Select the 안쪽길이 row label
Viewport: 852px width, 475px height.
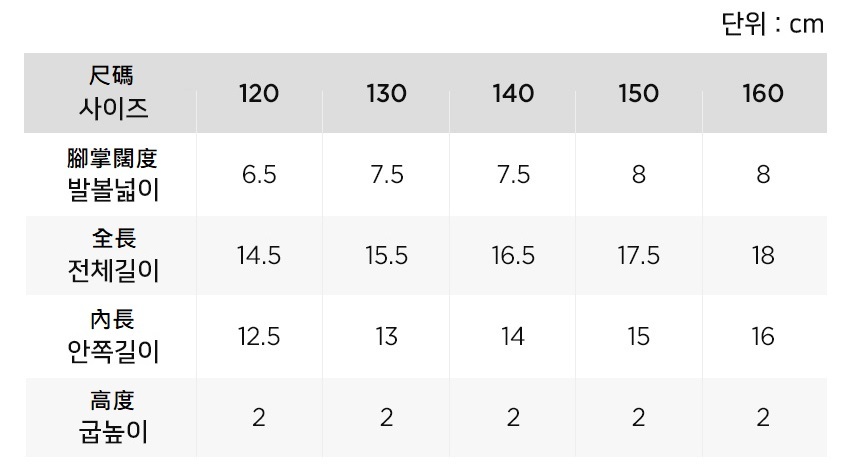111,336
